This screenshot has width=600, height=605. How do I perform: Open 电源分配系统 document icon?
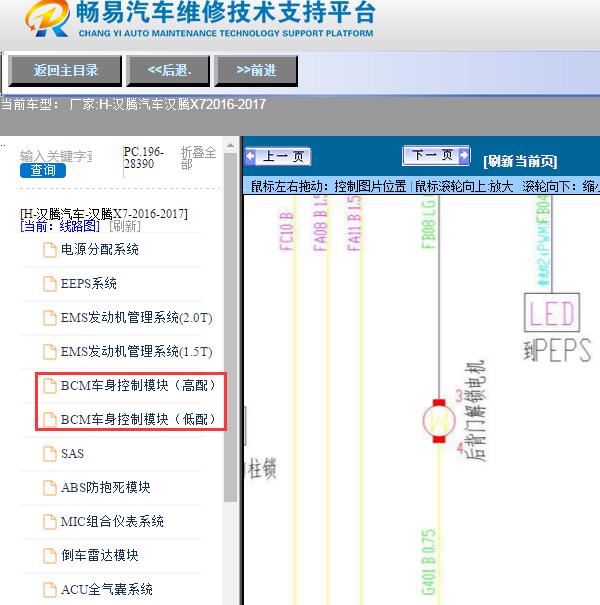coord(49,250)
